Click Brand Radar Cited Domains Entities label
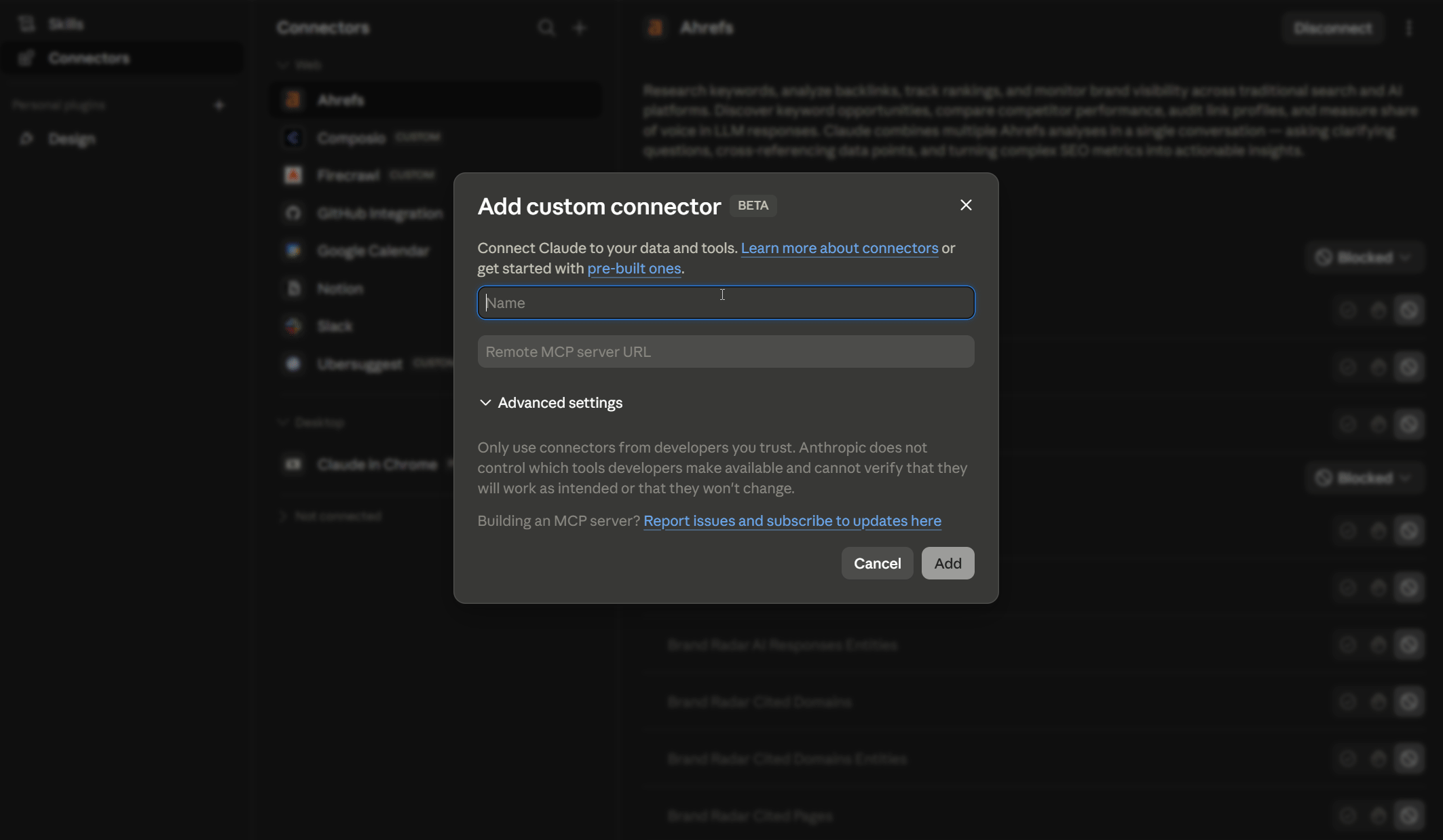Viewport: 1443px width, 840px height. pyautogui.click(x=787, y=759)
